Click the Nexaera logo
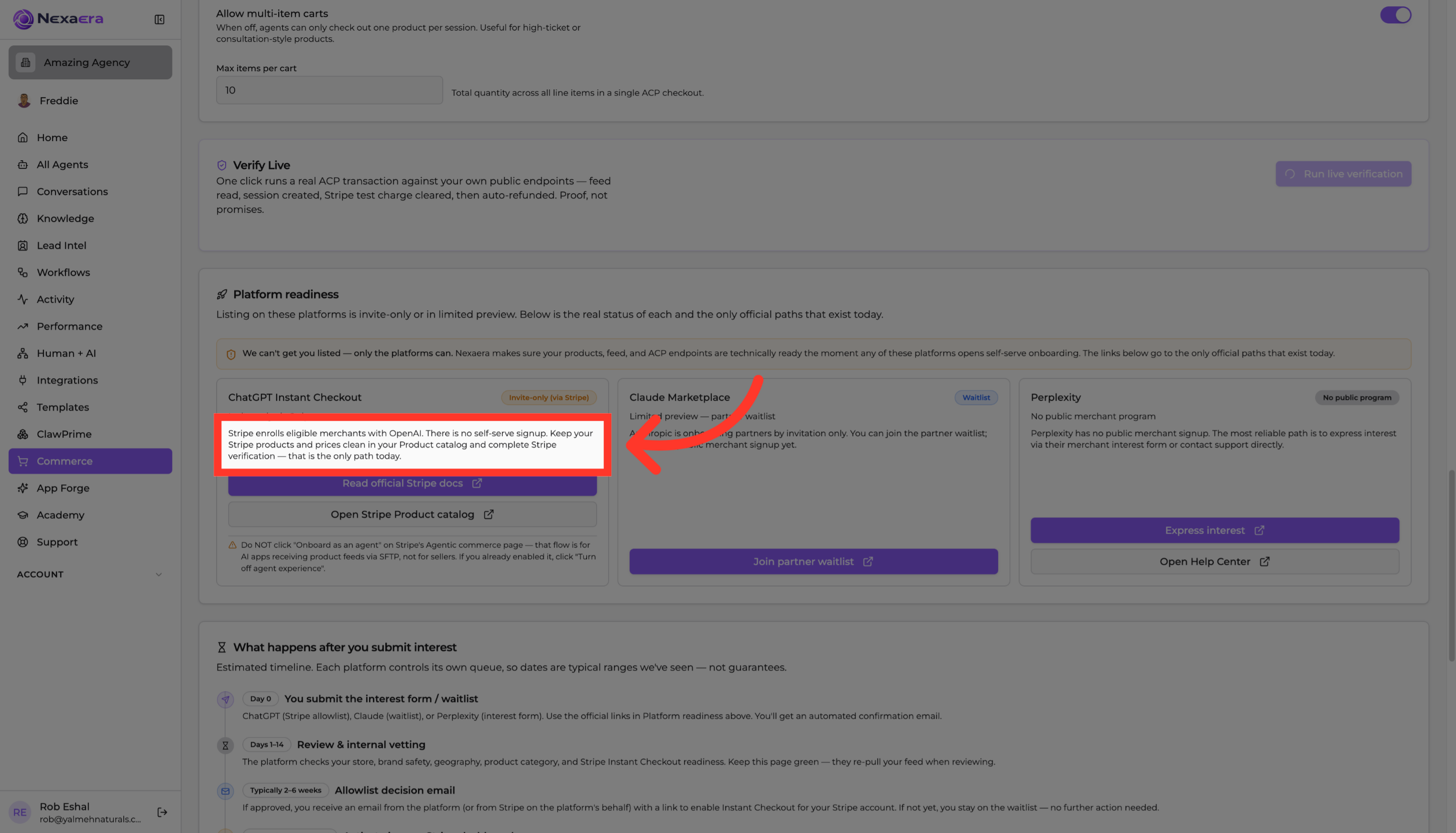The height and width of the screenshot is (833, 1456). pos(58,19)
